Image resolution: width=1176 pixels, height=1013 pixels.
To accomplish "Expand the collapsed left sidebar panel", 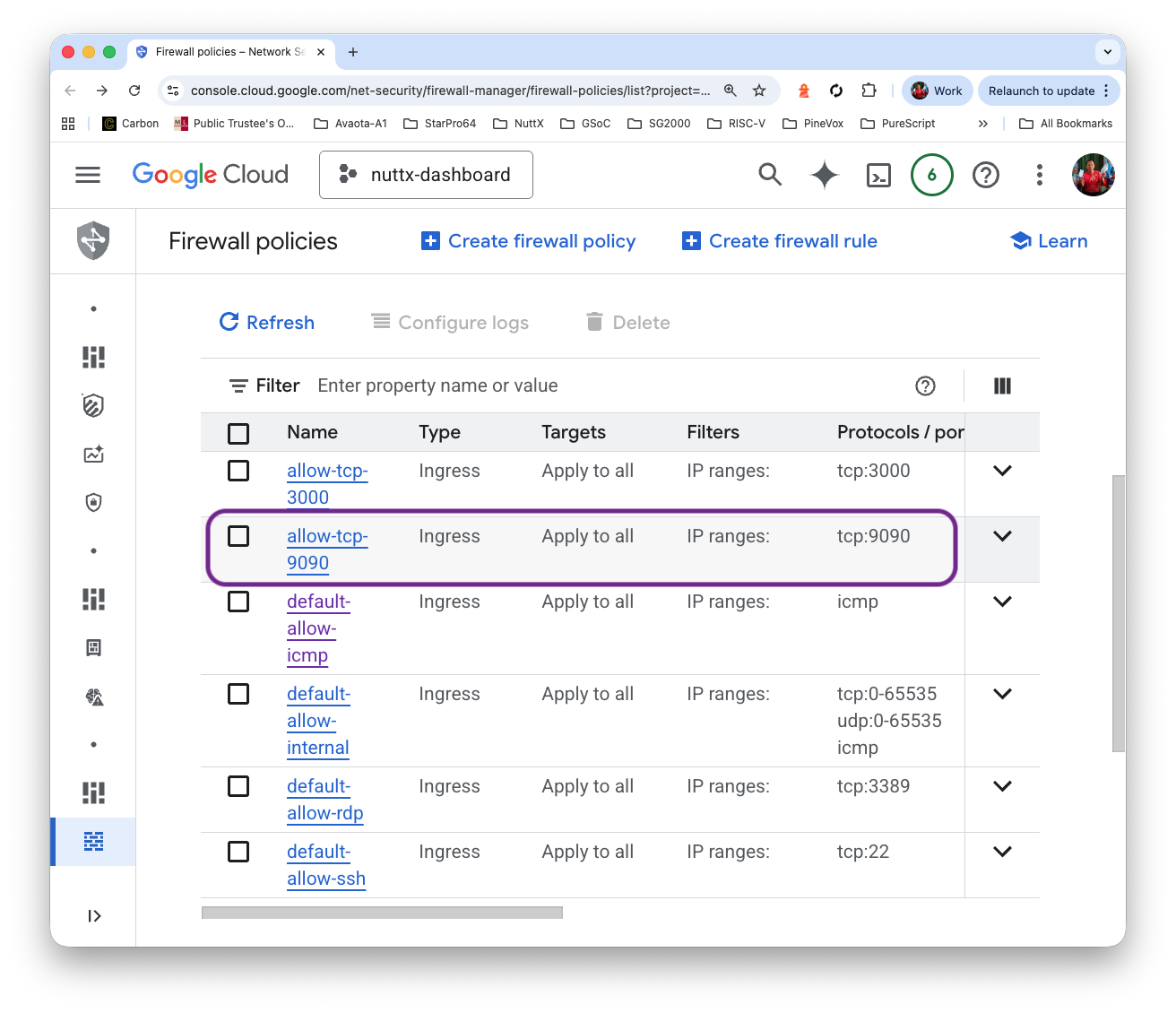I will coord(94,915).
